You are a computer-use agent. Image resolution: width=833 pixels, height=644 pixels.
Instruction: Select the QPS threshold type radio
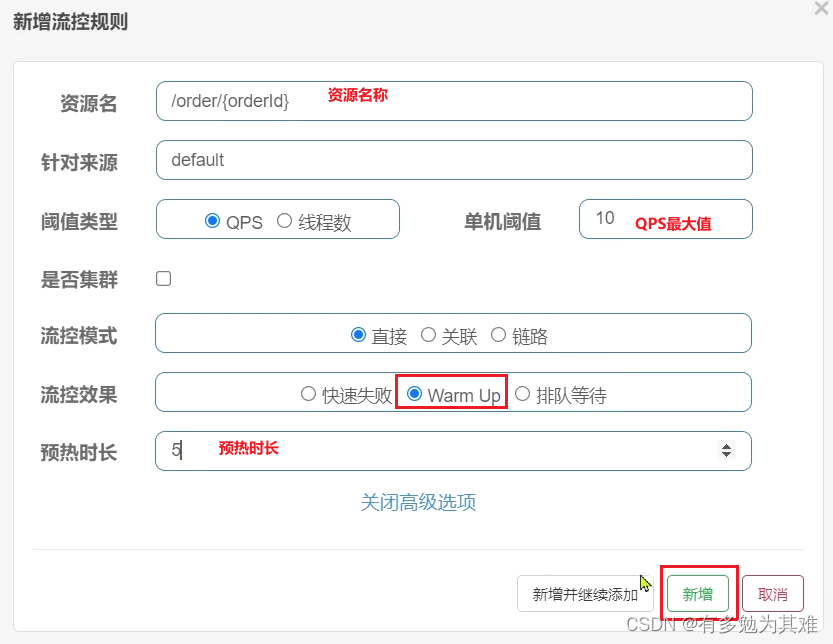point(212,221)
